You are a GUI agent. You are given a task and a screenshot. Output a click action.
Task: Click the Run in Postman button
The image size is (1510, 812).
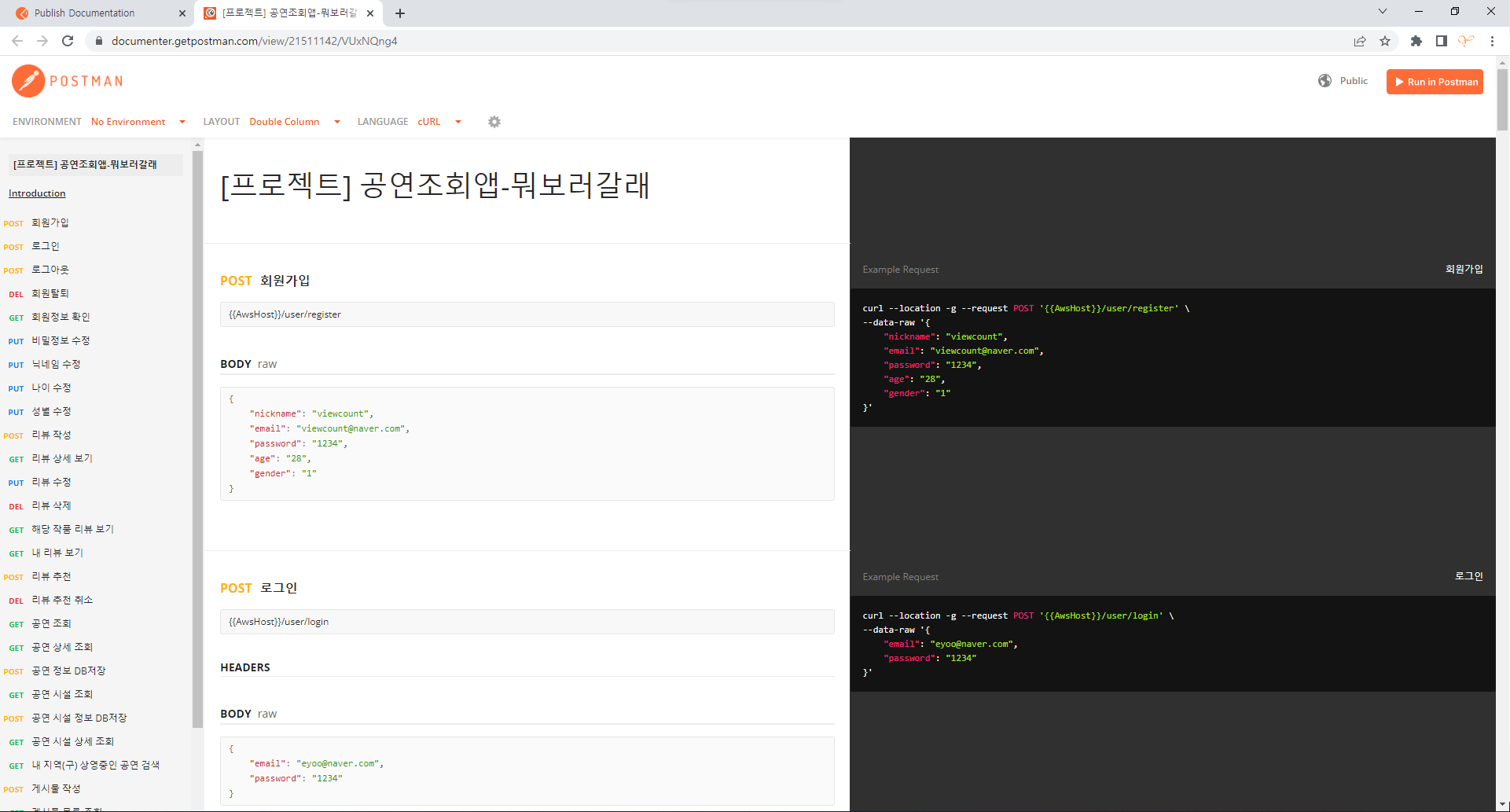[x=1435, y=82]
